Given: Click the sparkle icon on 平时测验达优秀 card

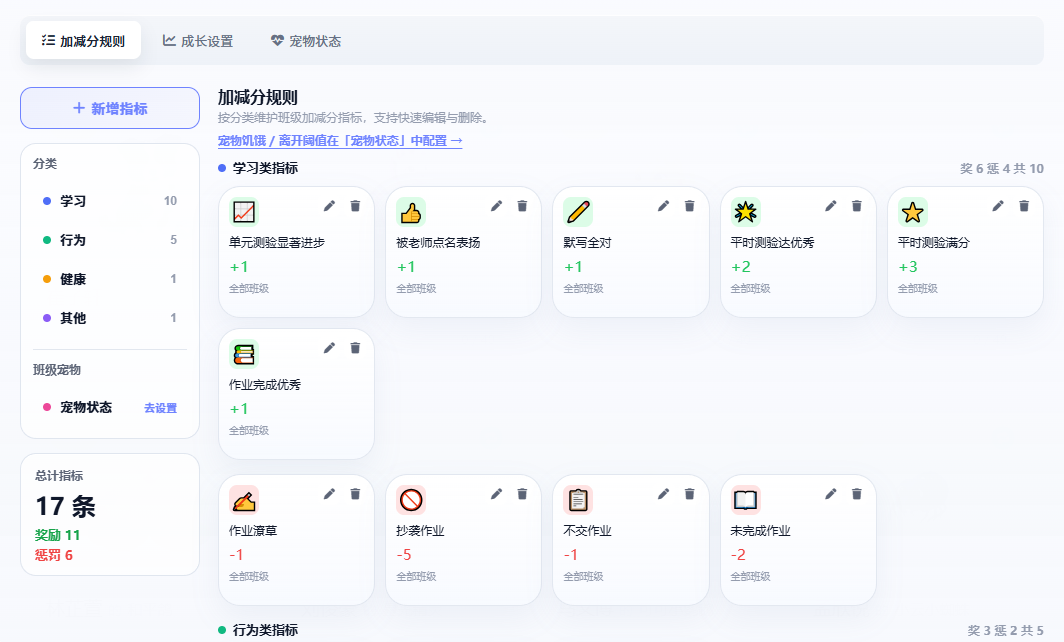Looking at the screenshot, I should coord(745,212).
